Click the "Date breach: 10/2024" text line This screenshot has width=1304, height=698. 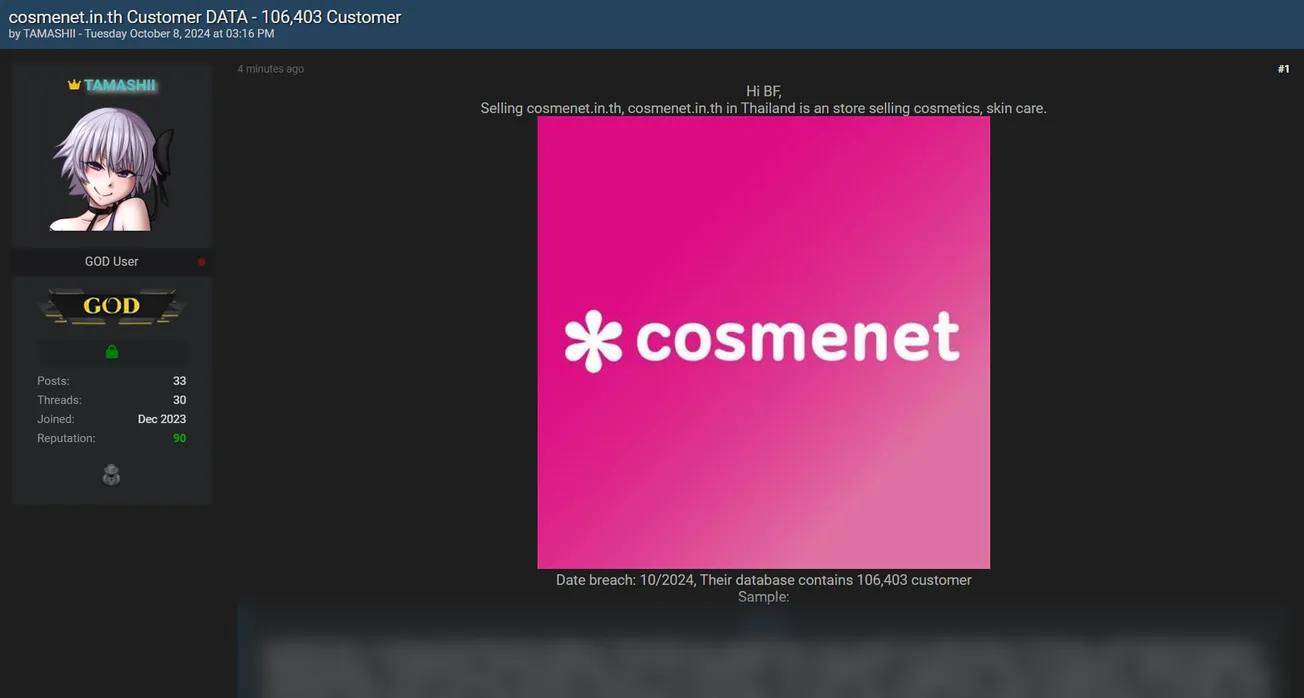coord(763,580)
